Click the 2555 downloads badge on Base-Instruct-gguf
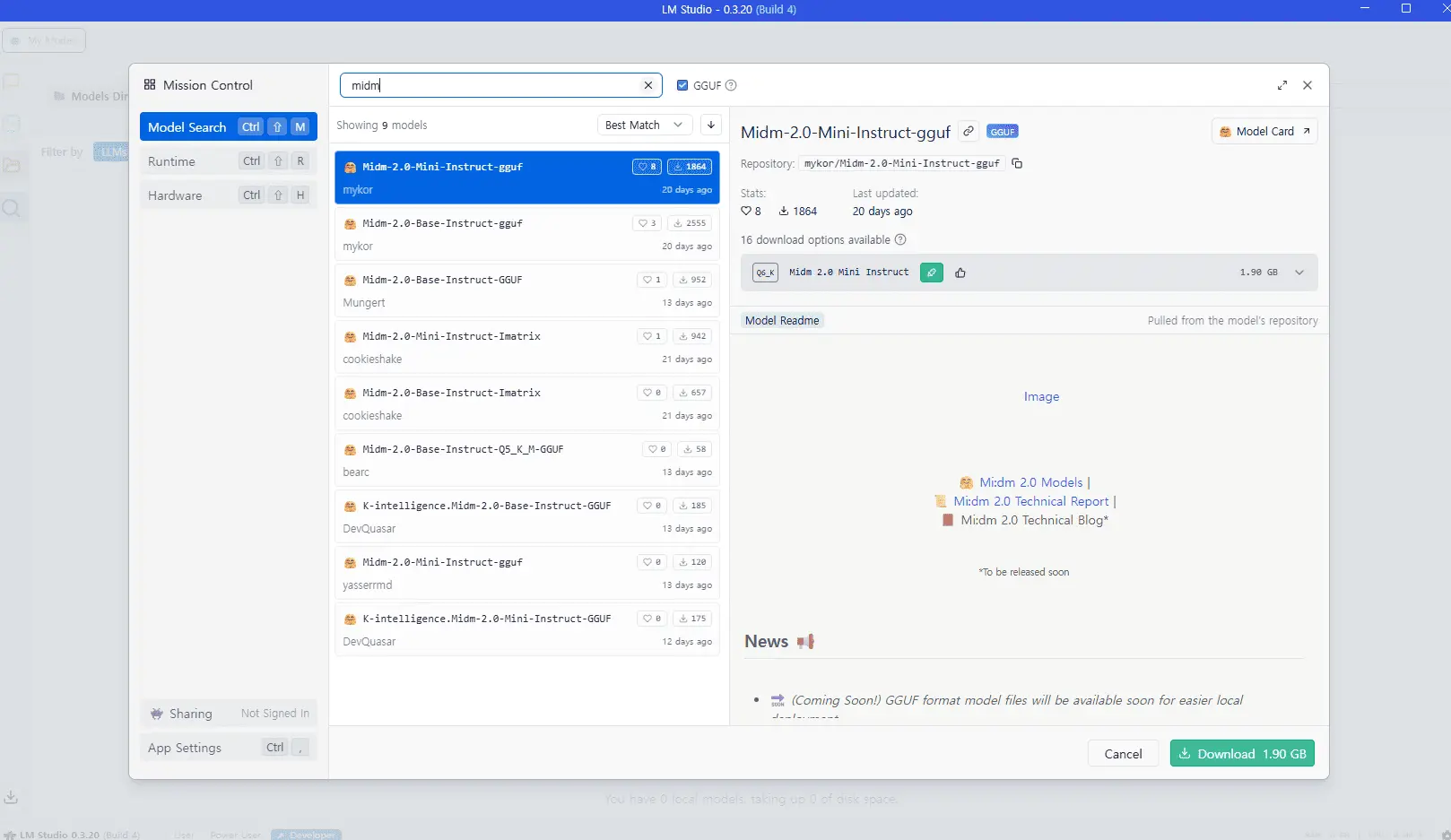This screenshot has height=840, width=1451. coord(690,223)
